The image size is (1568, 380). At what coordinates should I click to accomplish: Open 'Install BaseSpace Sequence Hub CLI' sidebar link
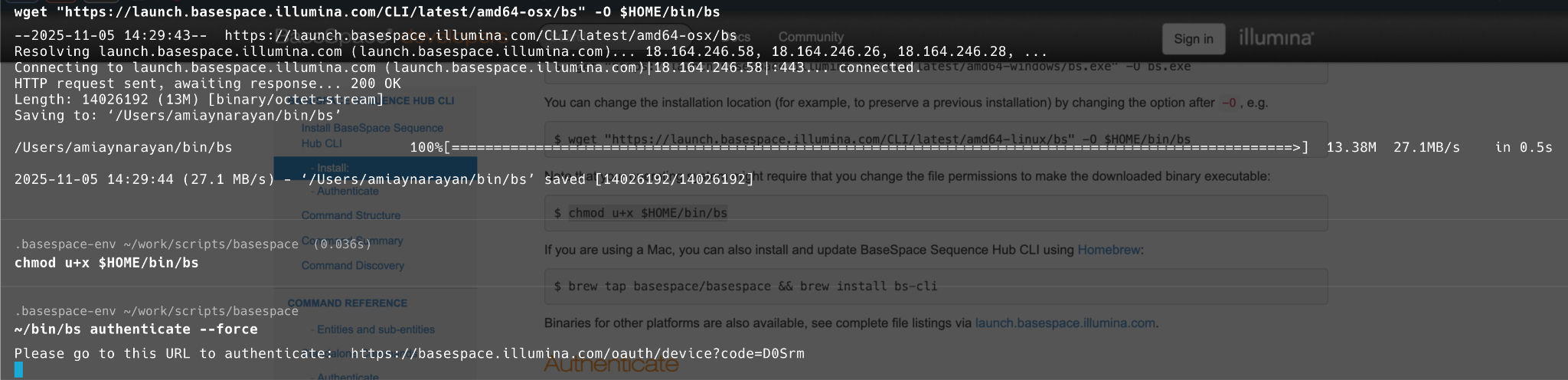point(372,136)
